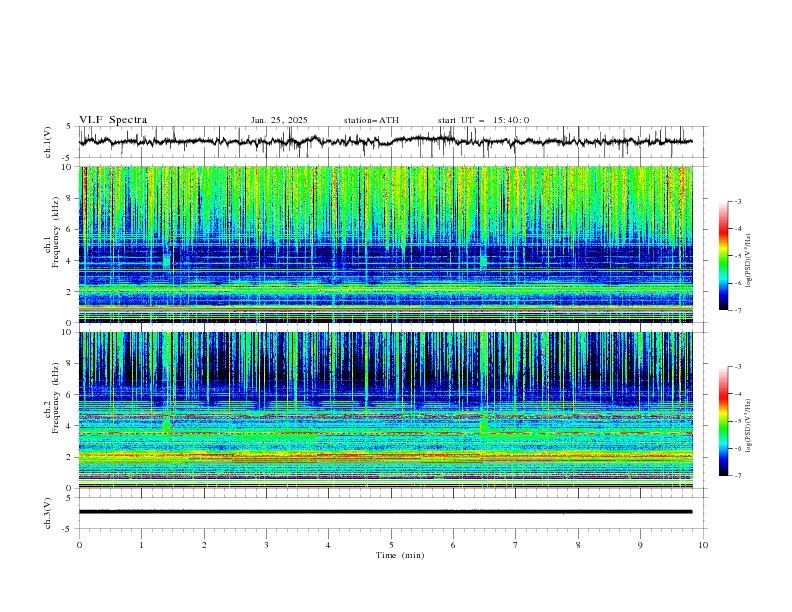Click the ch.2 color bar "log(PSD)(V²/Hz)" label
Viewport: 792px width, 612px height.
[749, 427]
